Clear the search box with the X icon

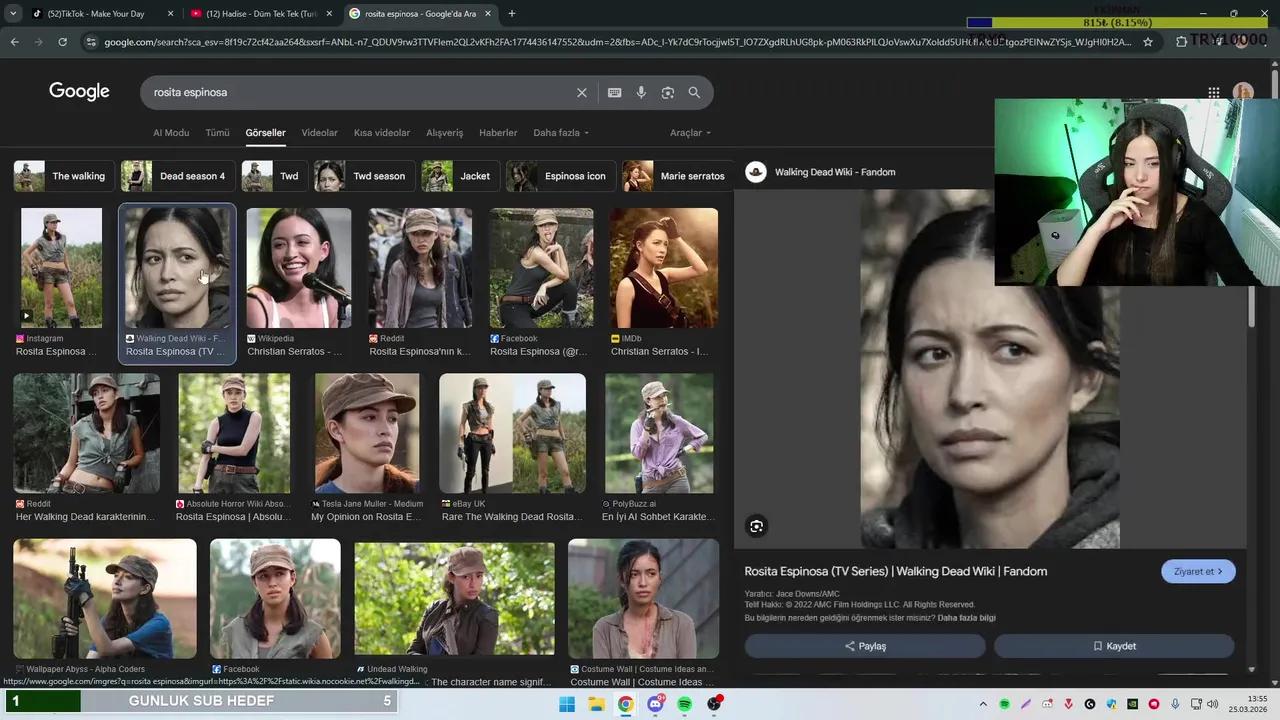[581, 92]
